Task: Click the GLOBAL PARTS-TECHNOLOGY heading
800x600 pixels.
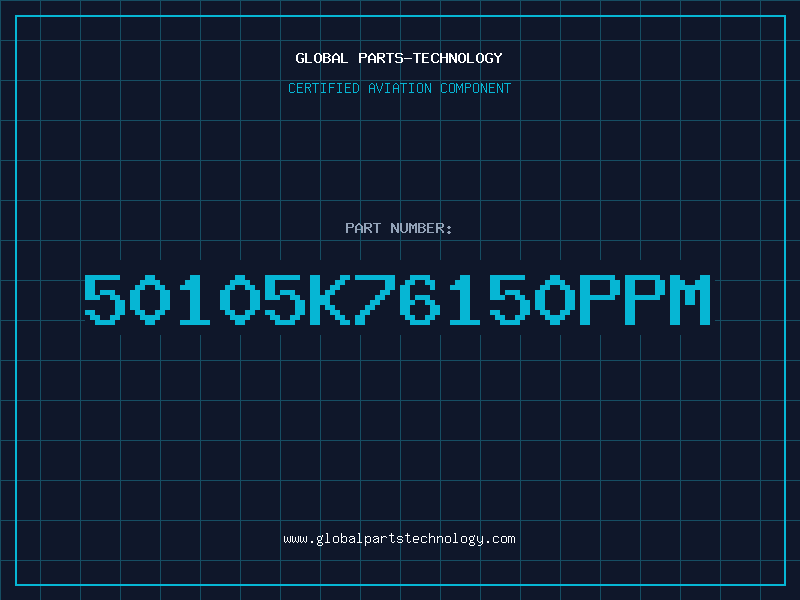Action: [x=399, y=58]
